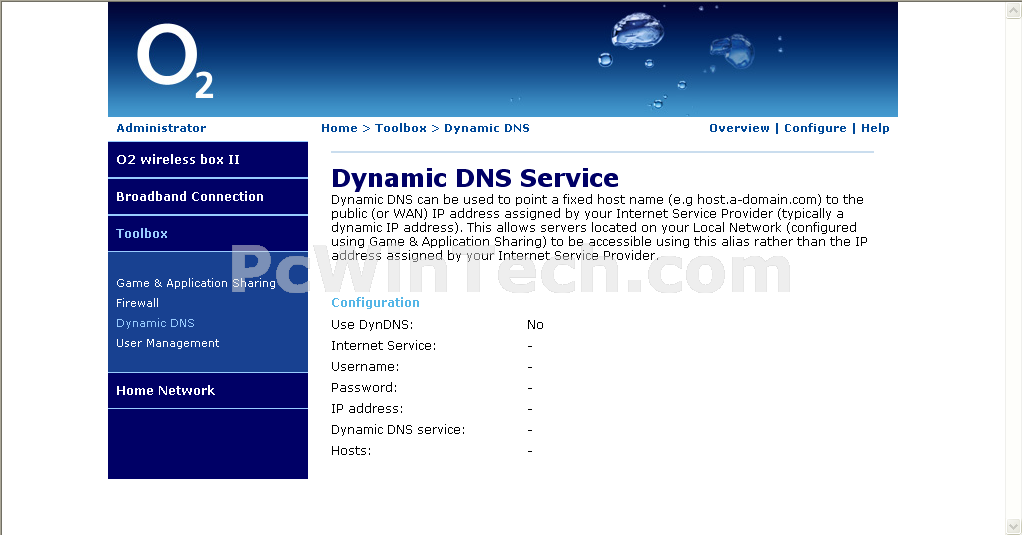Open the Home Network menu
Screen dimensions: 1022x535
[x=207, y=391]
